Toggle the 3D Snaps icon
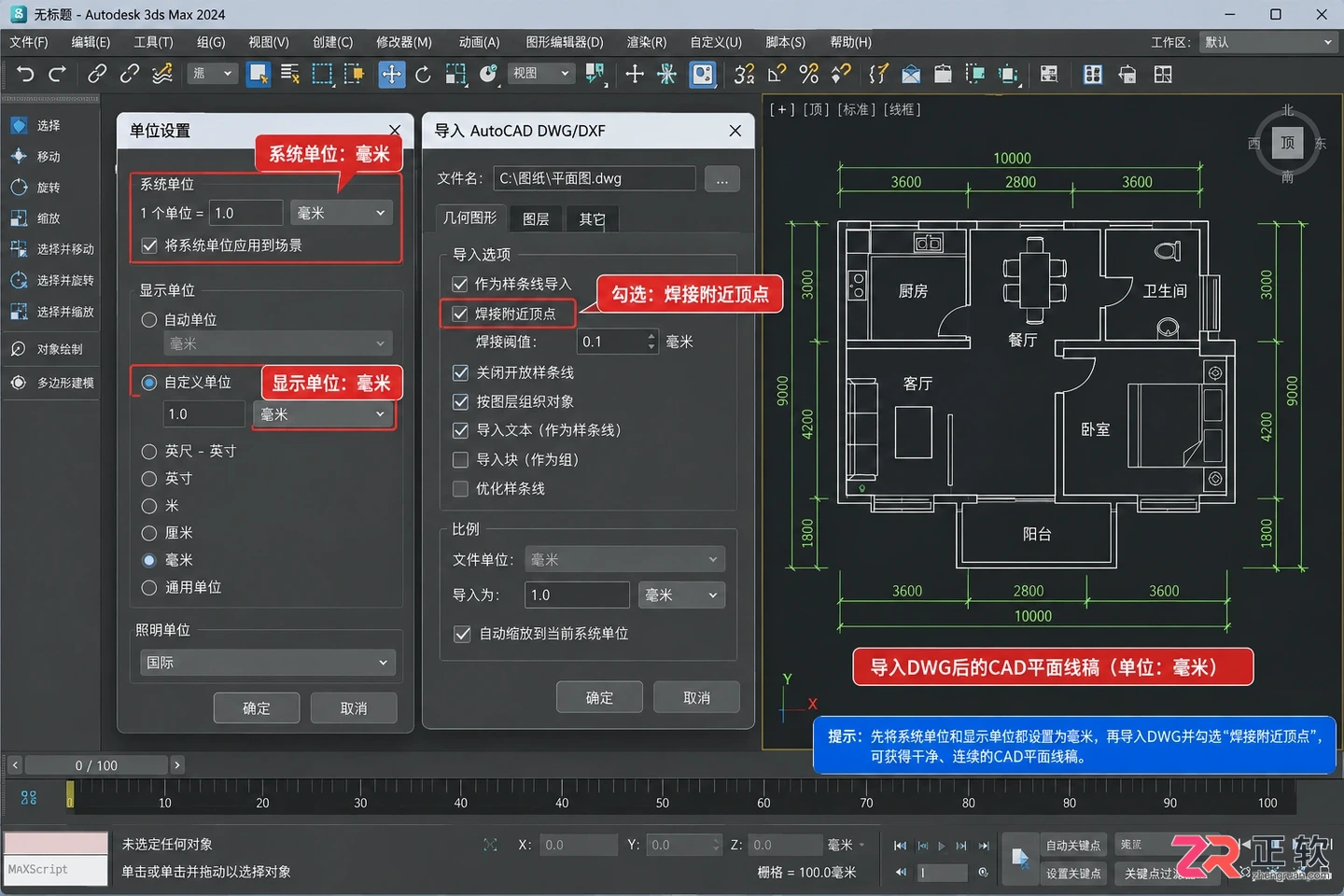 (744, 74)
